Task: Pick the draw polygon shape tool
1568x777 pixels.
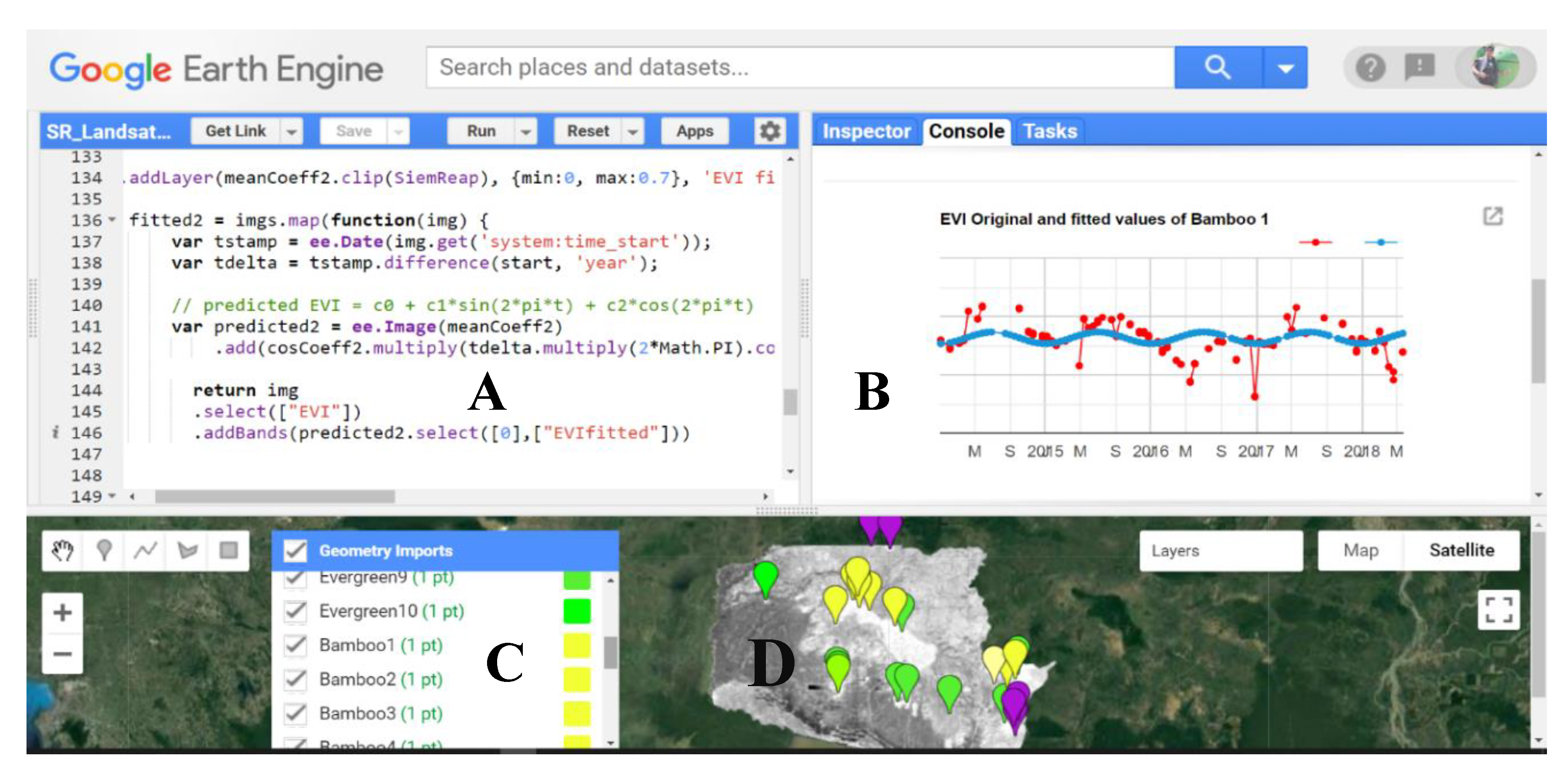Action: 187,550
